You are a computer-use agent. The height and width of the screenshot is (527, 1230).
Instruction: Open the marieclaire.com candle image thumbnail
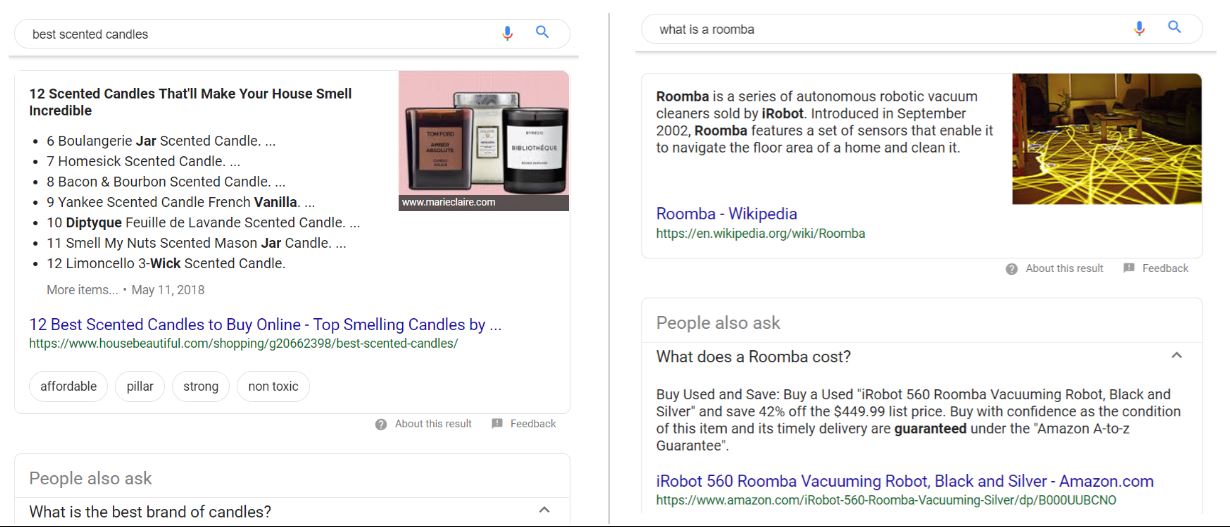click(x=483, y=141)
